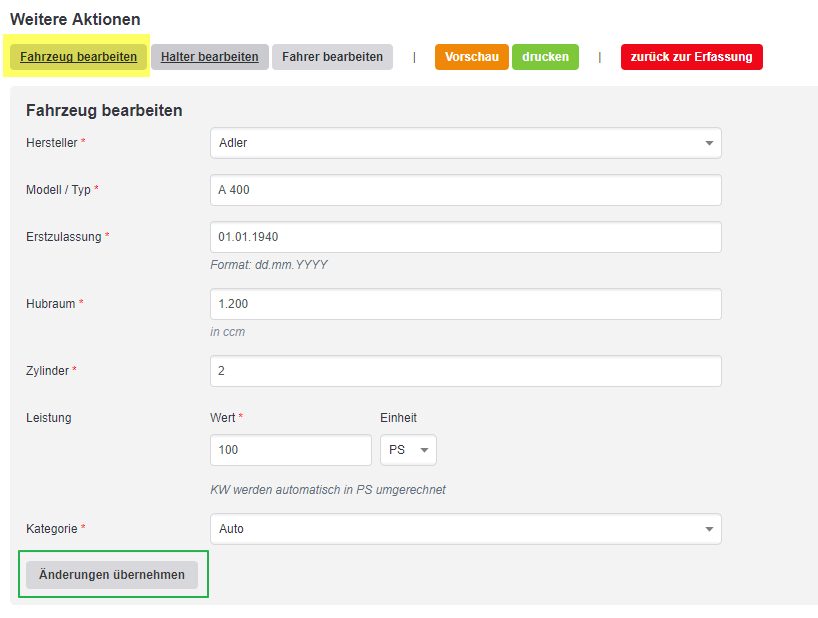Click the Kategorie dropdown arrow icon
The height and width of the screenshot is (618, 818).
709,529
